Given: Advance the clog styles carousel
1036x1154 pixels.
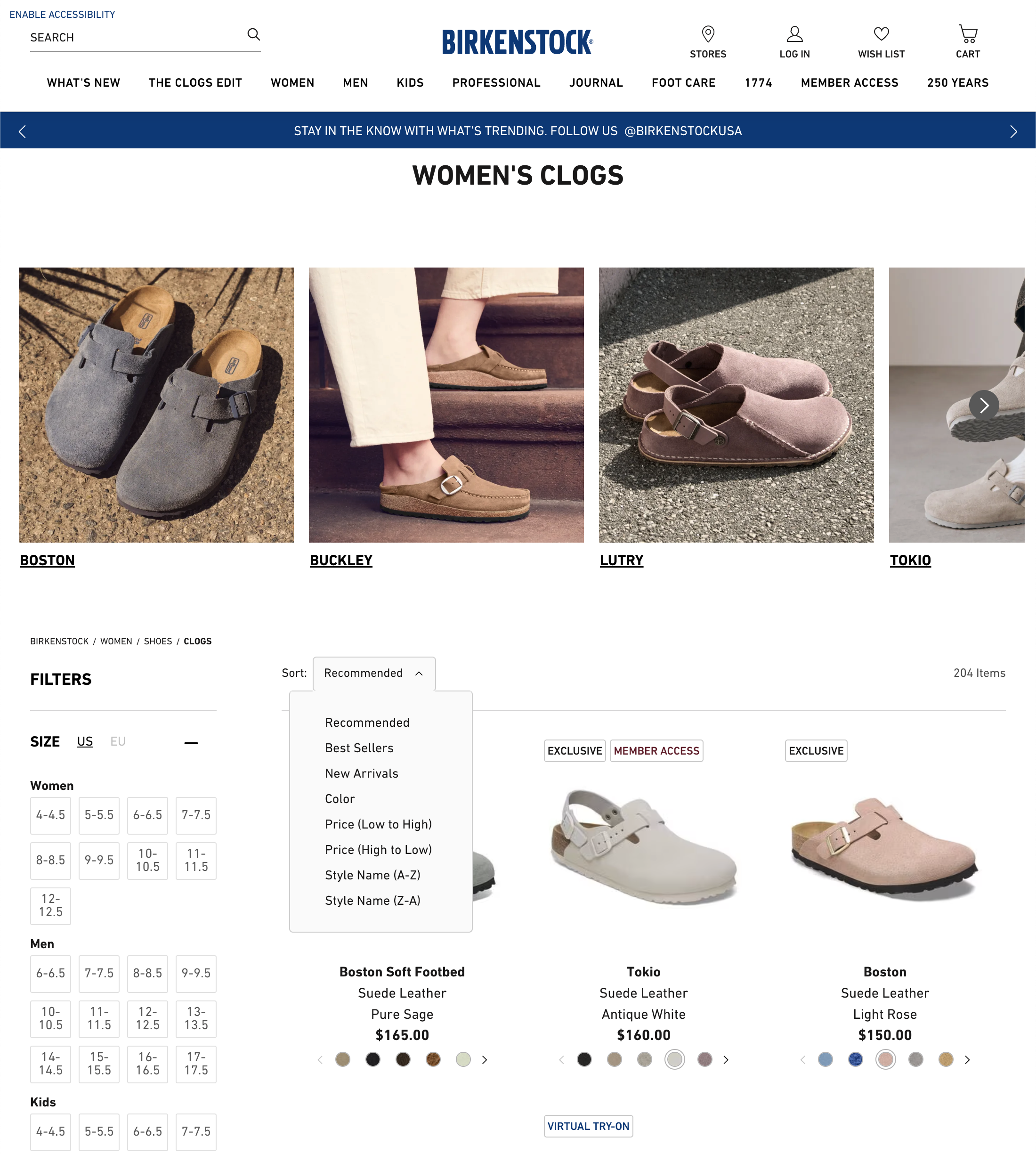Looking at the screenshot, I should tap(984, 406).
